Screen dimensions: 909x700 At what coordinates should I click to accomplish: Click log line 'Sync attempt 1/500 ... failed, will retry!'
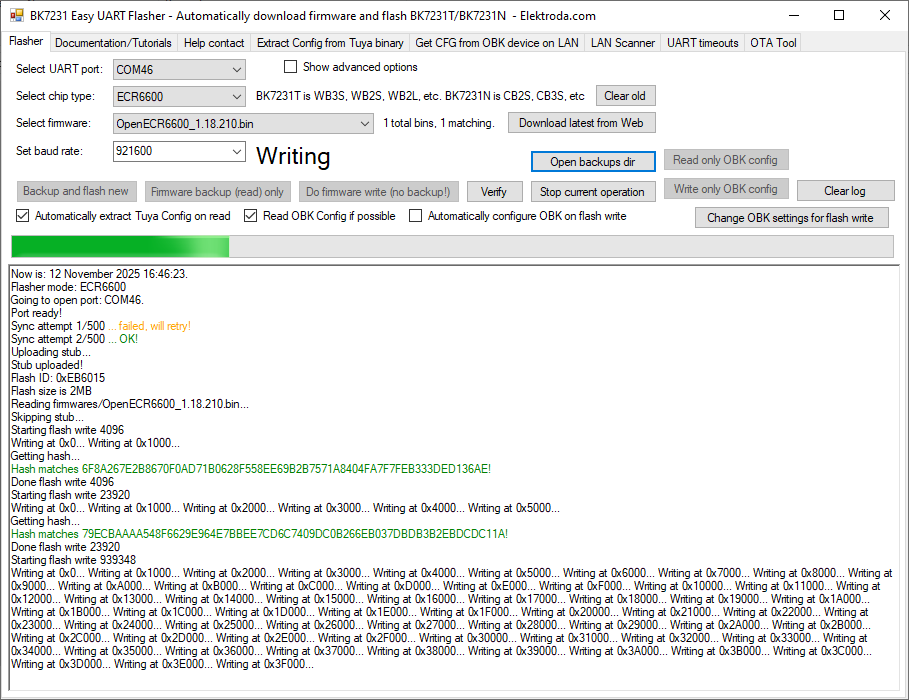101,326
